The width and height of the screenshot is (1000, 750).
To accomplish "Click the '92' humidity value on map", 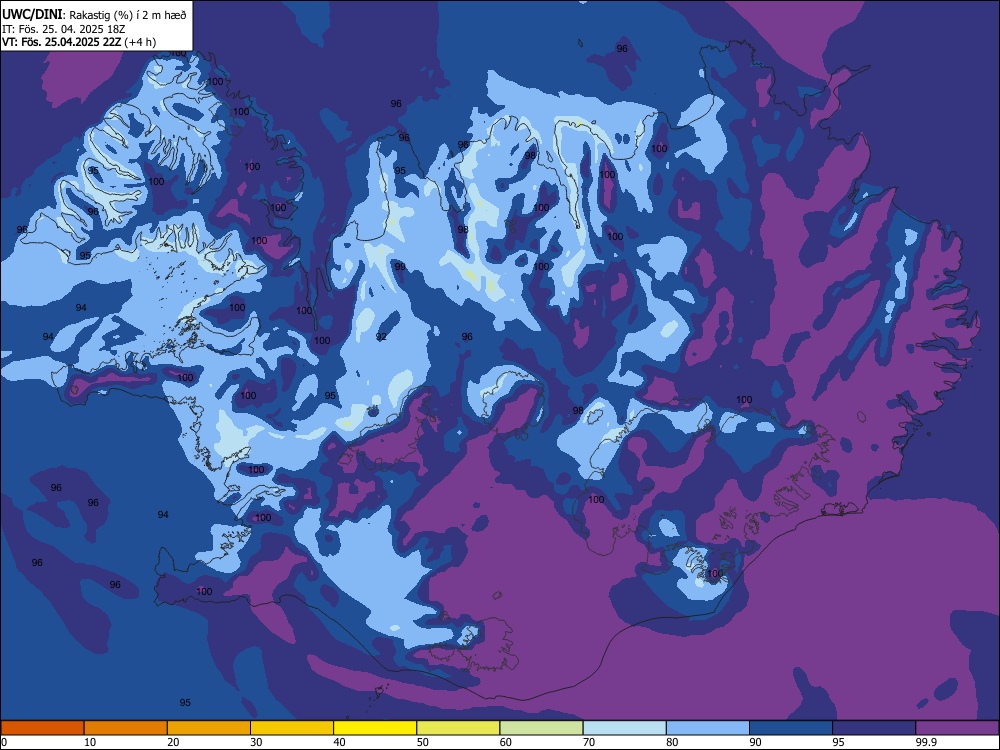I will 381,336.
